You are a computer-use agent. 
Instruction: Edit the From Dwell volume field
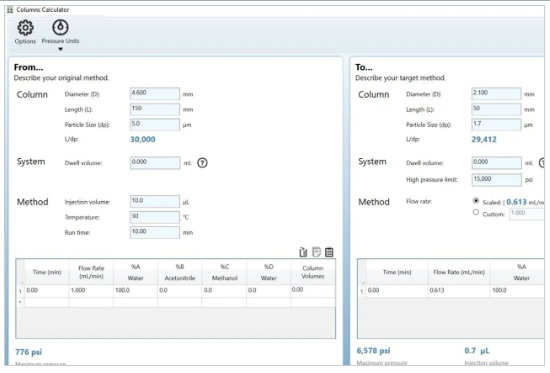[x=155, y=163]
